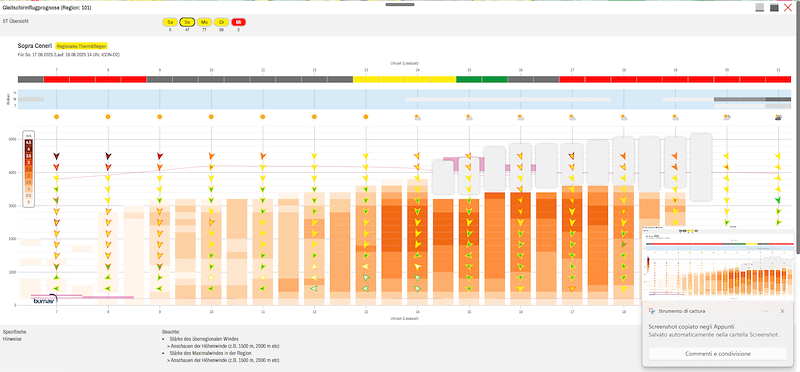Maximize the forecast panel with dark square icon

[774, 8]
